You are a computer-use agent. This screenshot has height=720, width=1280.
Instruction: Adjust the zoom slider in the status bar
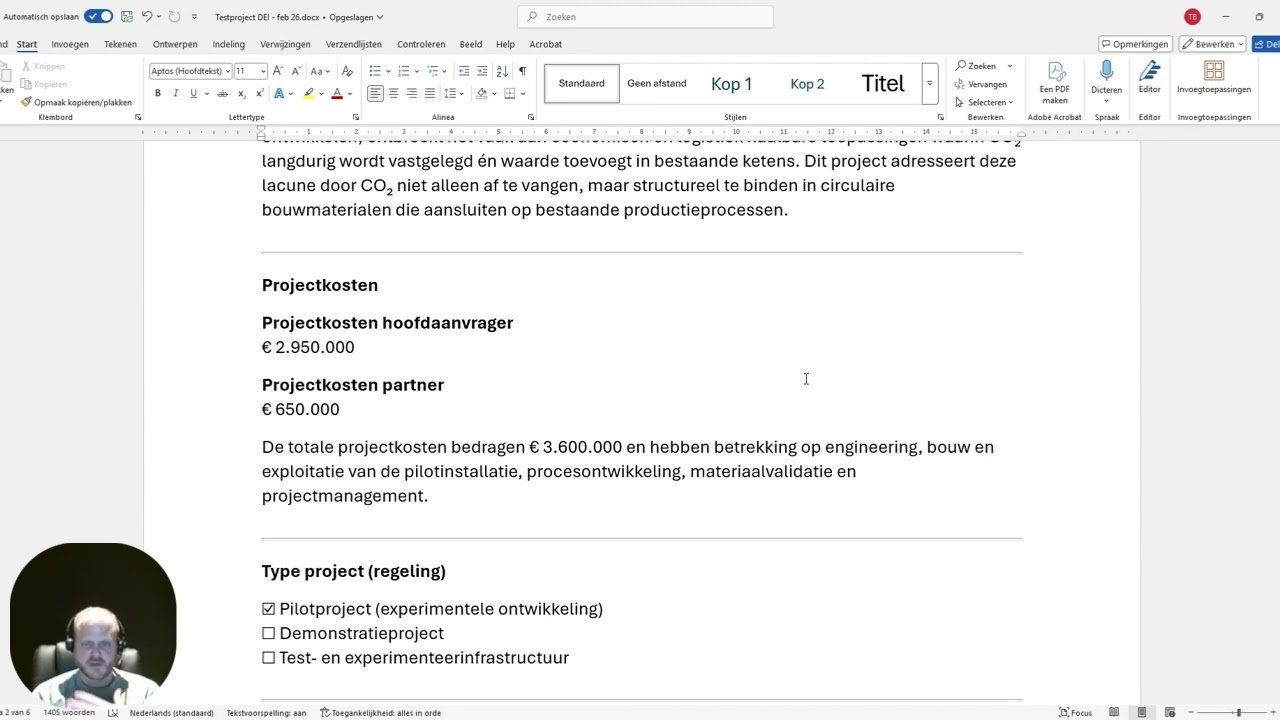pos(1238,713)
